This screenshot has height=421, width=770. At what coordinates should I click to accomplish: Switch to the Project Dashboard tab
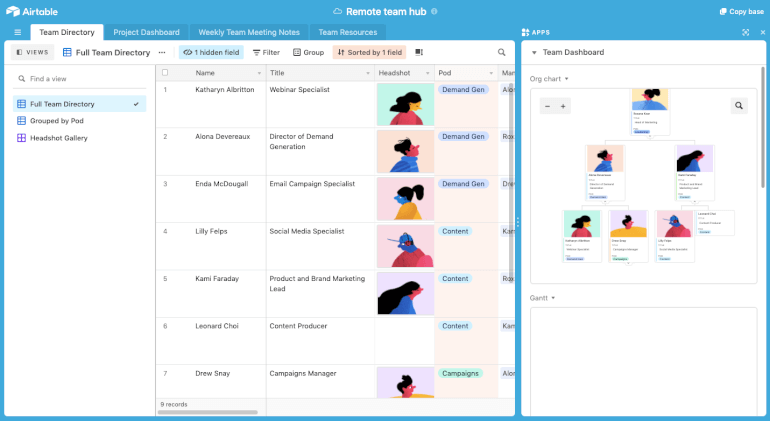coord(146,32)
